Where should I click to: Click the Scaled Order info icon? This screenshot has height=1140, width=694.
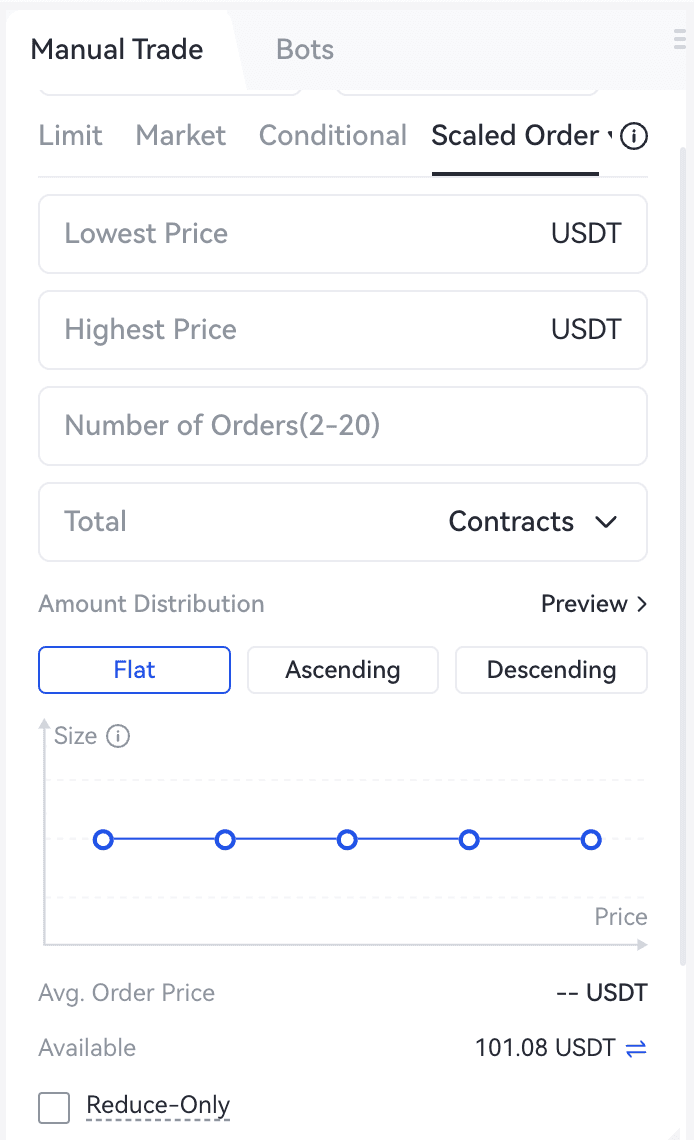coord(634,136)
